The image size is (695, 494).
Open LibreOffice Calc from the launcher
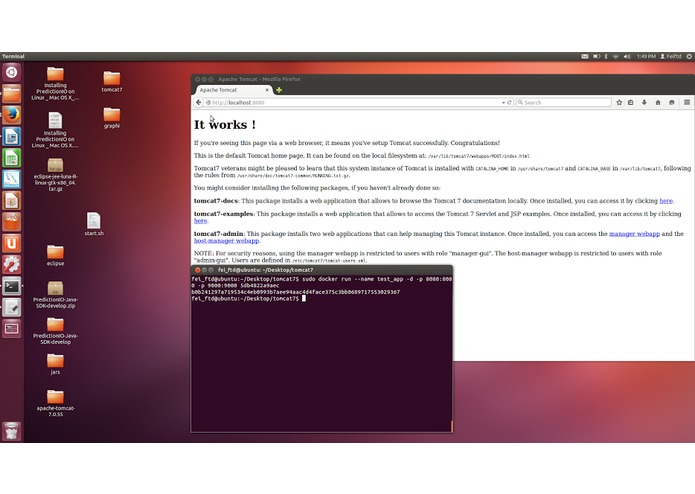point(12,158)
